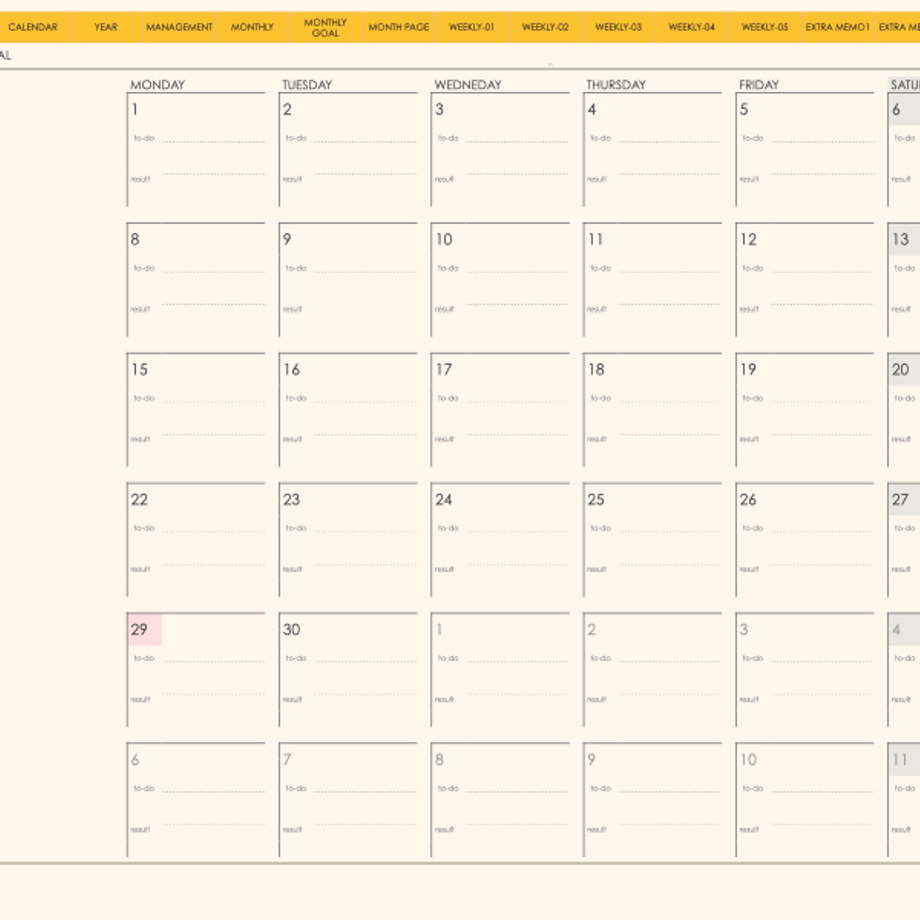Screen dimensions: 920x920
Task: Select day 5 in the Friday column
Action: pos(744,109)
